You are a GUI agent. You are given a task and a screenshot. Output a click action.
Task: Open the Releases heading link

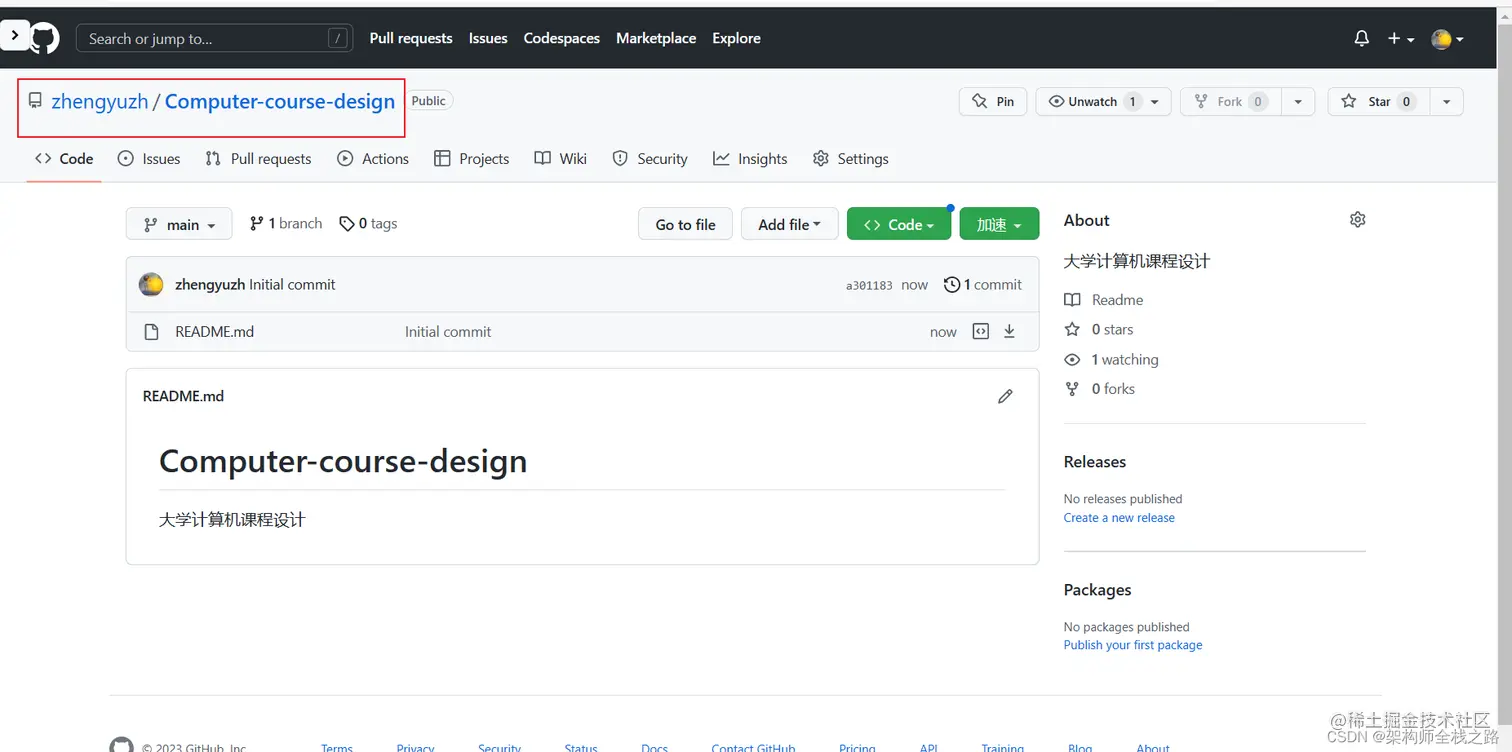(1095, 462)
